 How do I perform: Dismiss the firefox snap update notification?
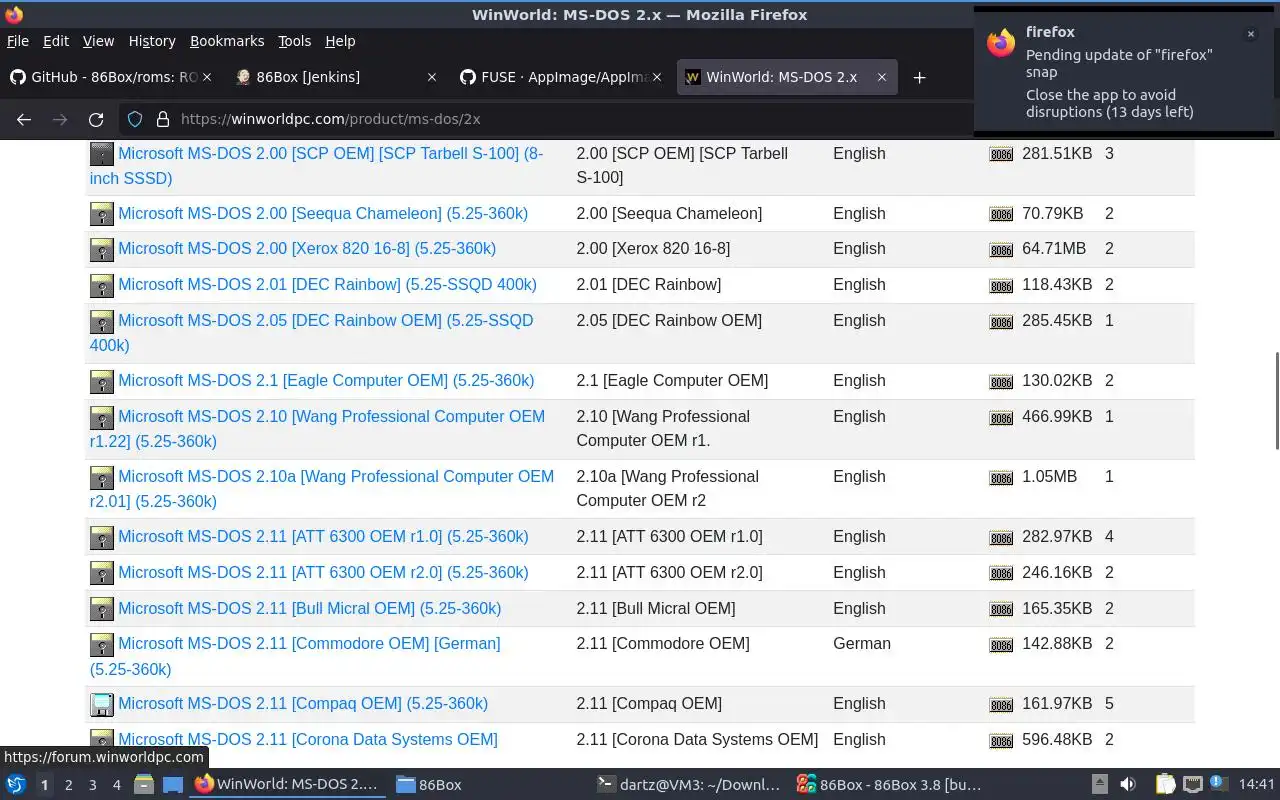click(x=1250, y=34)
